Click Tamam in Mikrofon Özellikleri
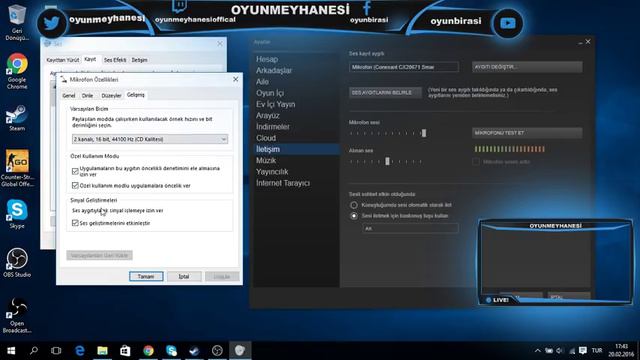640x360 pixels. pos(146,276)
